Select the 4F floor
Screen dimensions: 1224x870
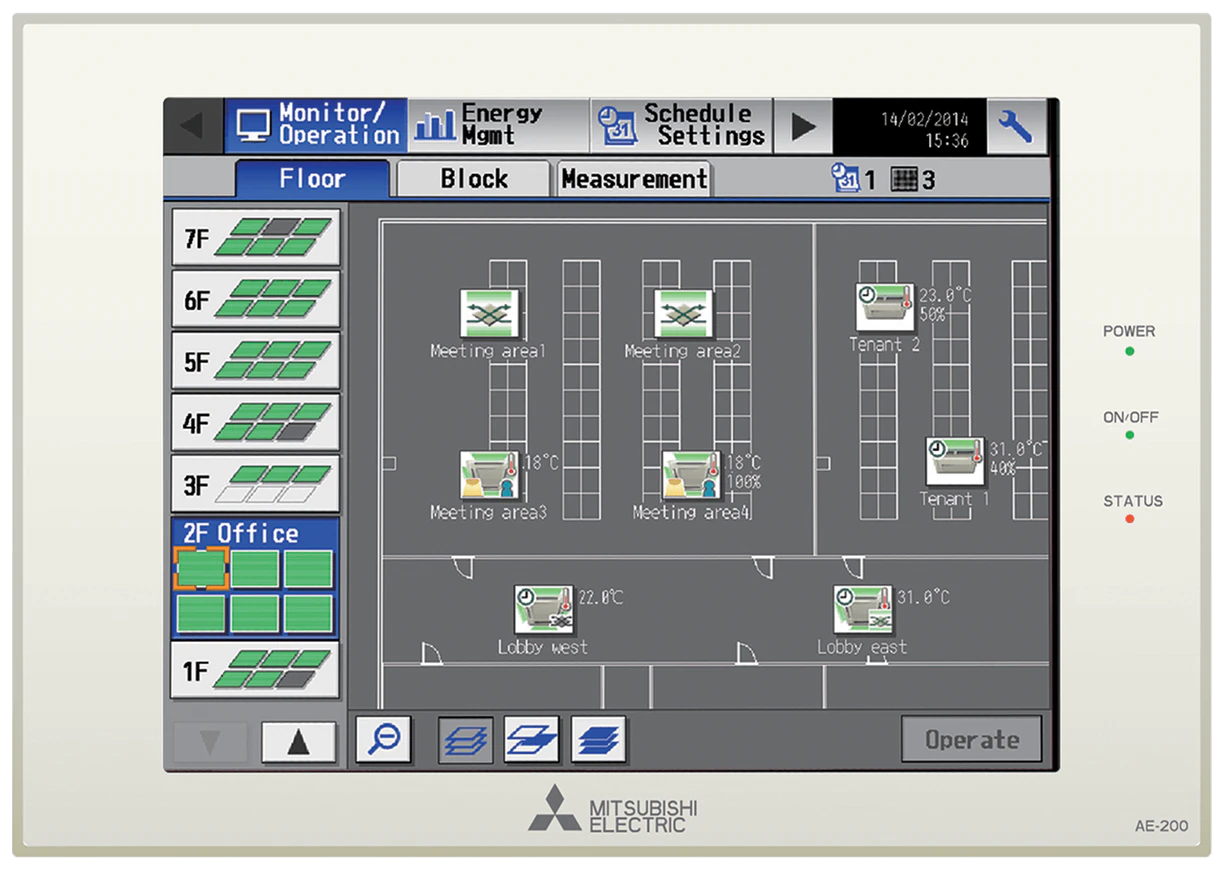click(256, 423)
